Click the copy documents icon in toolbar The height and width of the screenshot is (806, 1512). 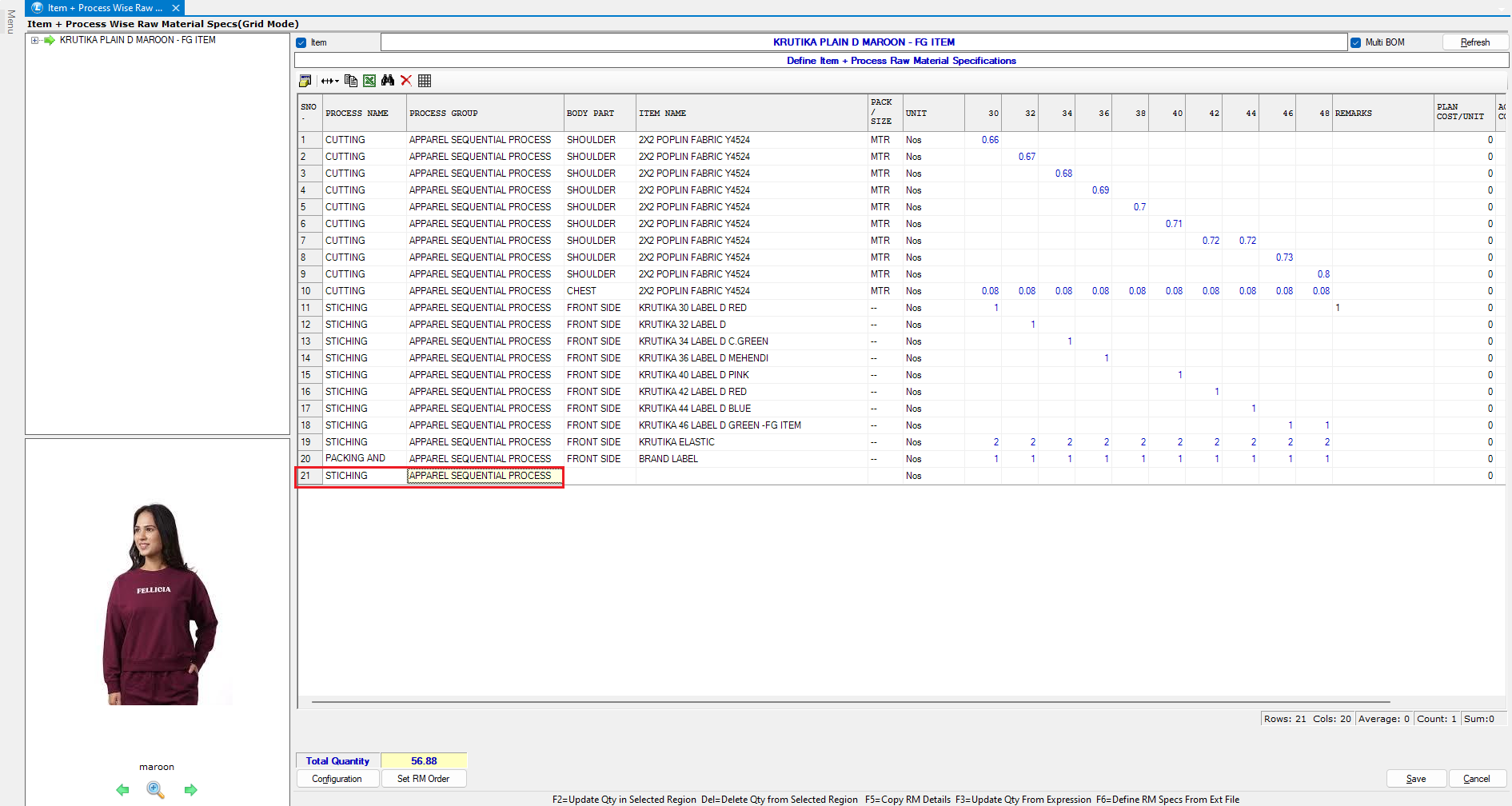click(x=350, y=81)
